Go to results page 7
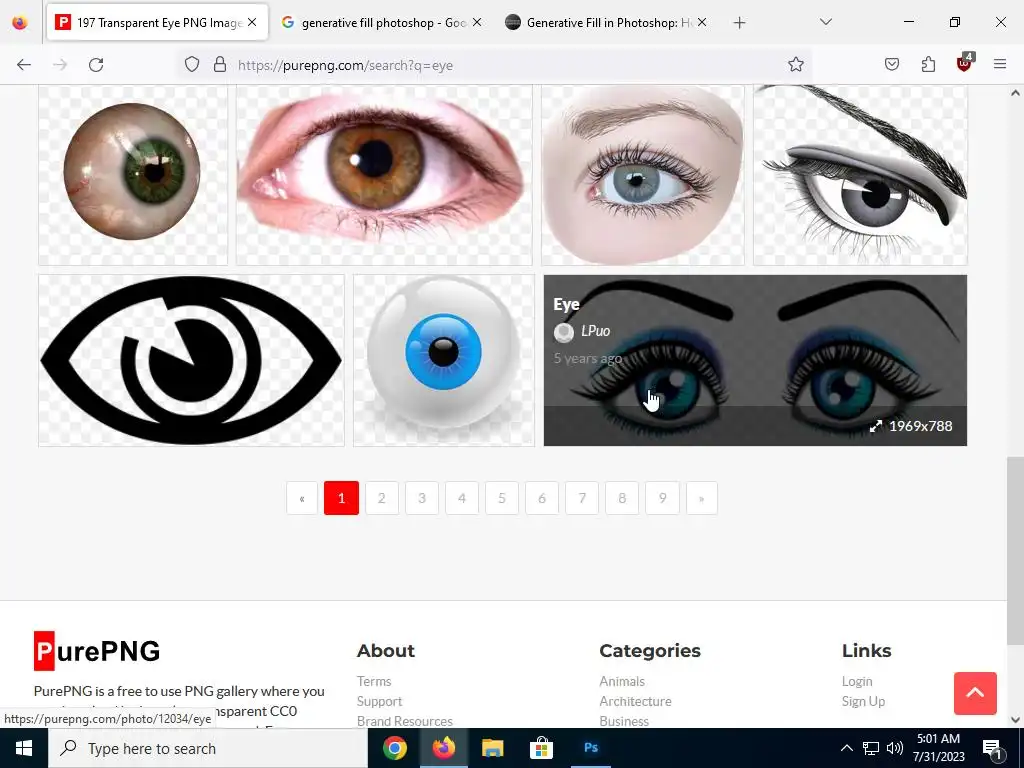The image size is (1024, 768). tap(582, 498)
